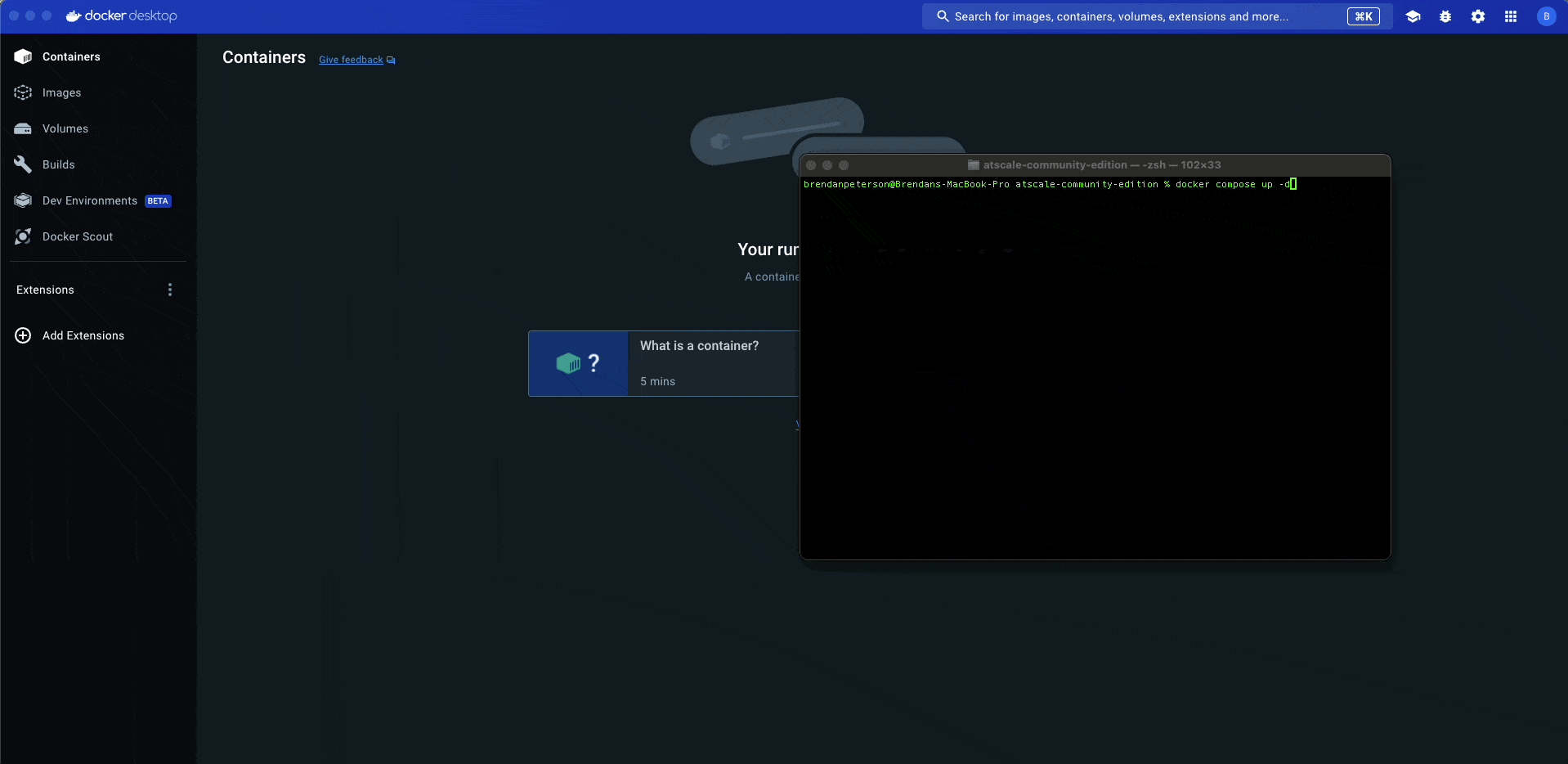Image resolution: width=1568 pixels, height=764 pixels.
Task: Click the folder icon in terminal title
Action: click(974, 165)
